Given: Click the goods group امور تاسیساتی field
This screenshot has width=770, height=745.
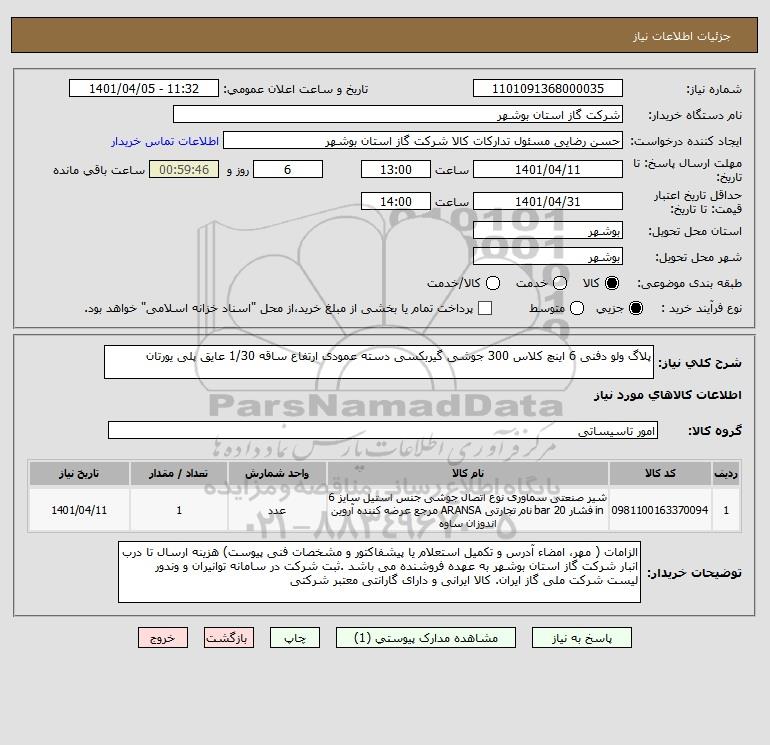Looking at the screenshot, I should tap(383, 431).
